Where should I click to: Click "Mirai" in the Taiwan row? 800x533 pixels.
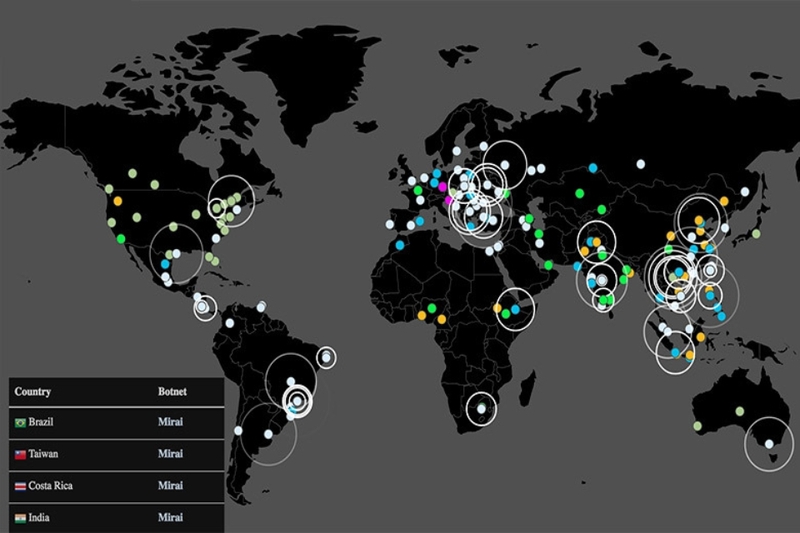pyautogui.click(x=170, y=453)
